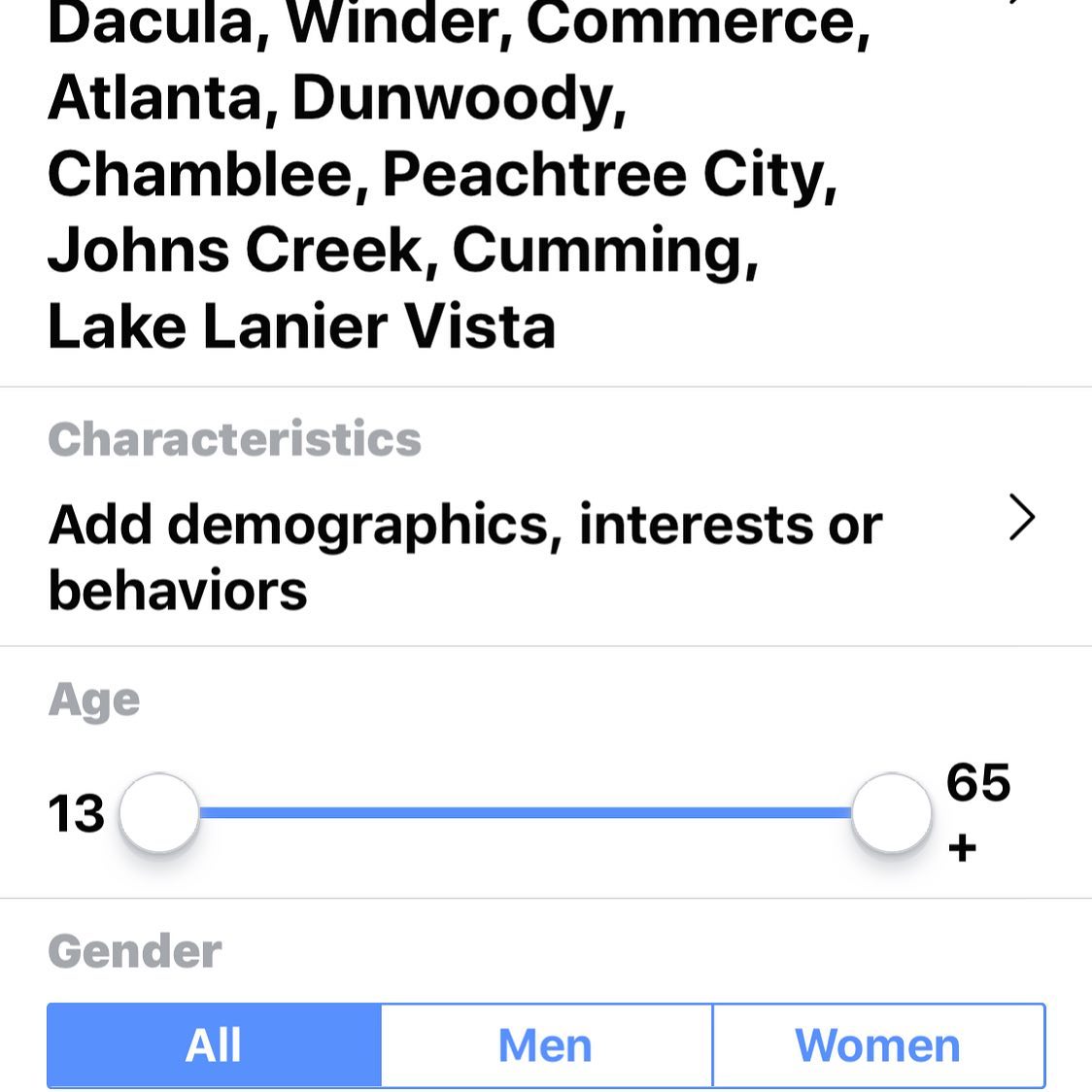This screenshot has width=1092, height=1092.
Task: Click the Characteristics section heading
Action: [x=235, y=439]
